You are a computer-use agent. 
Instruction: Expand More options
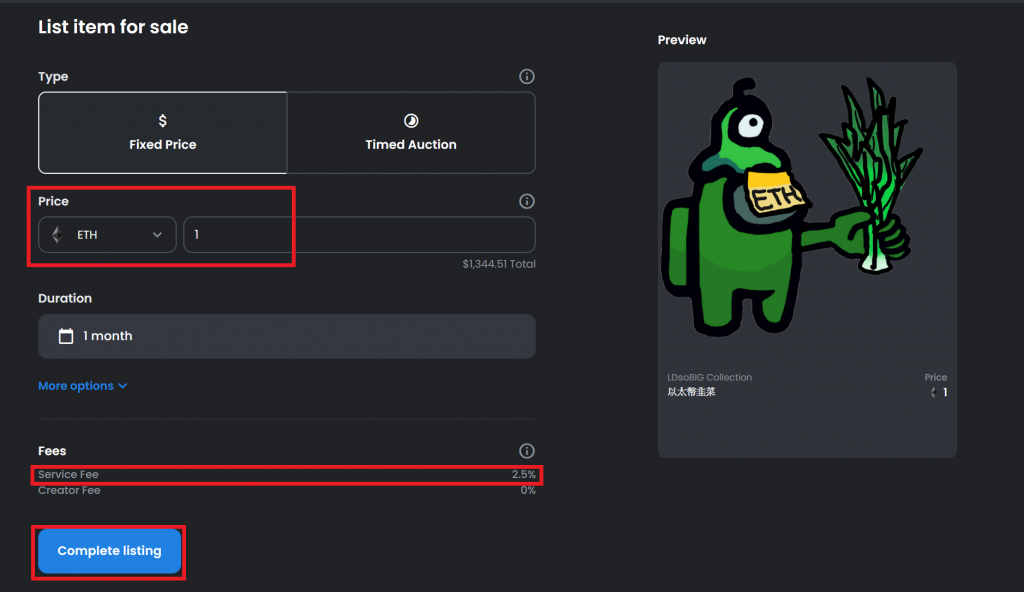82,386
